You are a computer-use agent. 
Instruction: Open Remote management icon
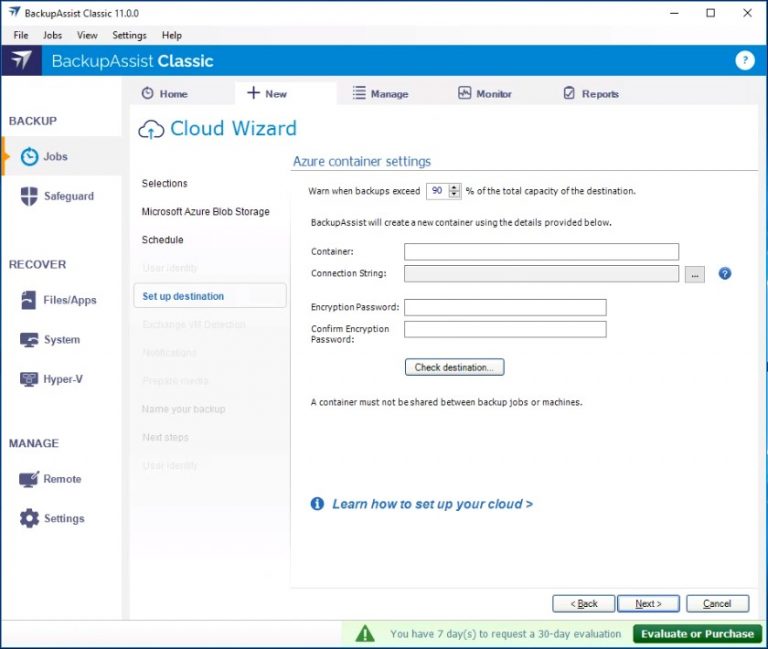30,479
